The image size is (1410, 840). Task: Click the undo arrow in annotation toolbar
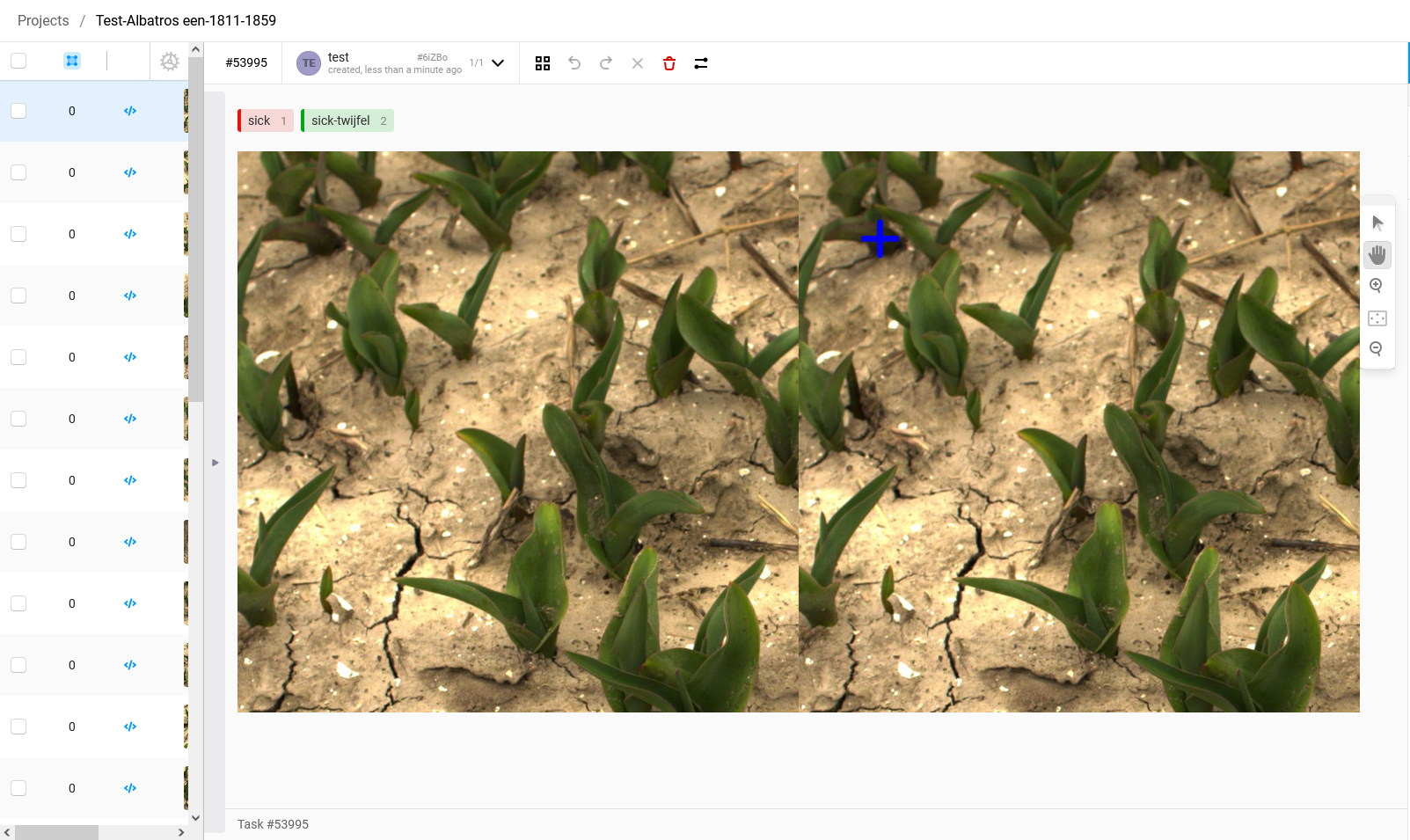pyautogui.click(x=574, y=63)
